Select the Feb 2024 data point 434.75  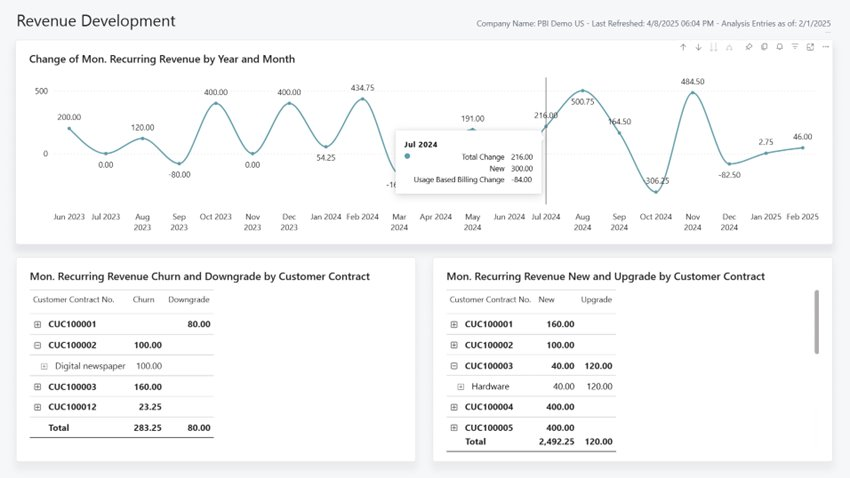tap(363, 99)
